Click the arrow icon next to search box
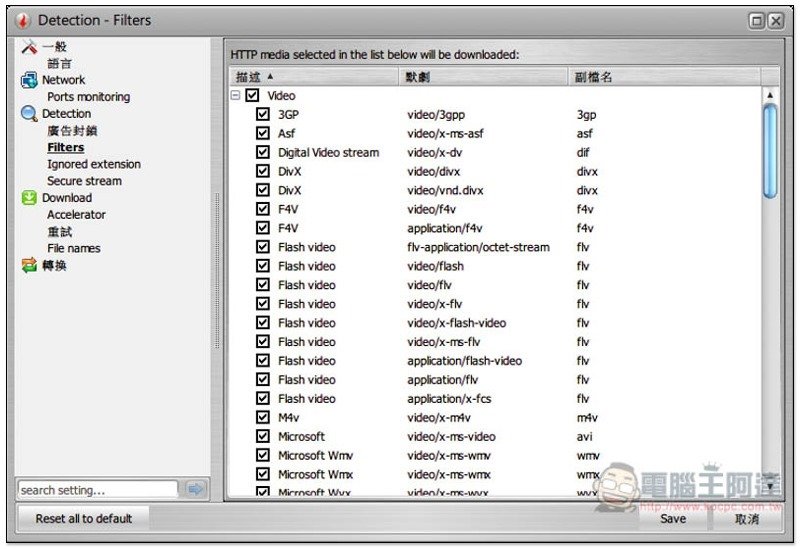Screen dimensions: 800x549 coord(195,489)
